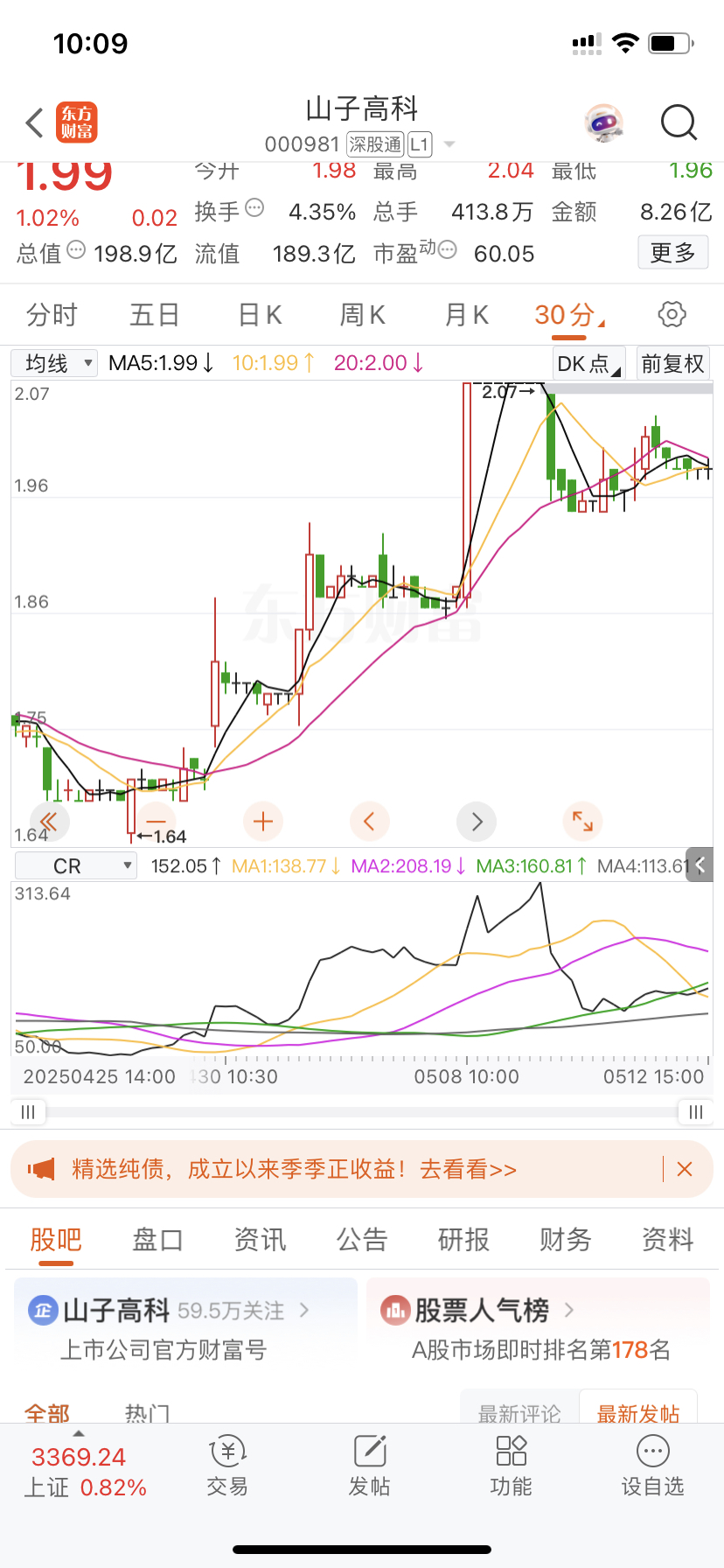
Task: Tap the info icon next to 换手
Action: point(254,208)
